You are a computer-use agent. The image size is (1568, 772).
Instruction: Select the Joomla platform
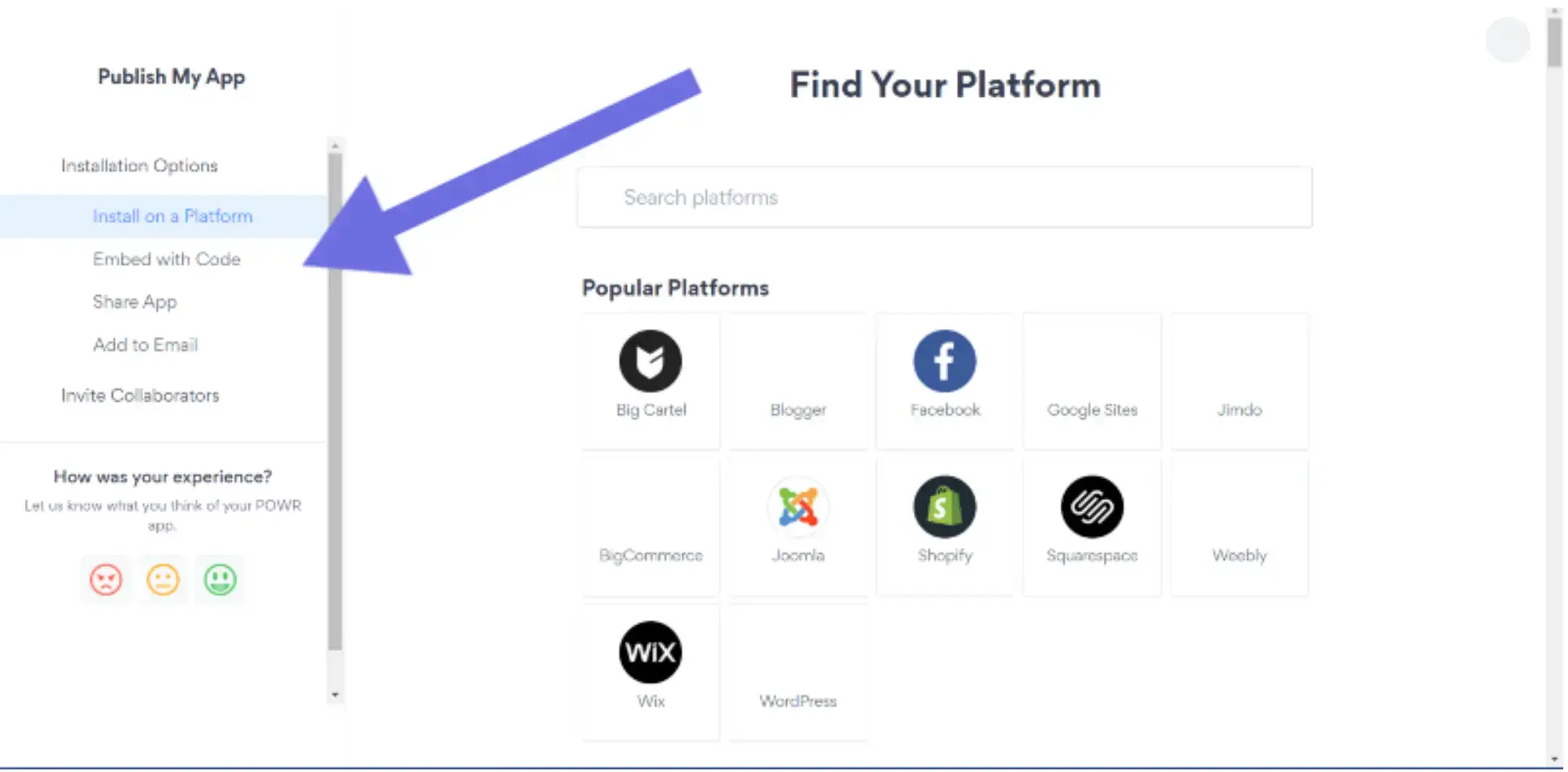[x=797, y=526]
